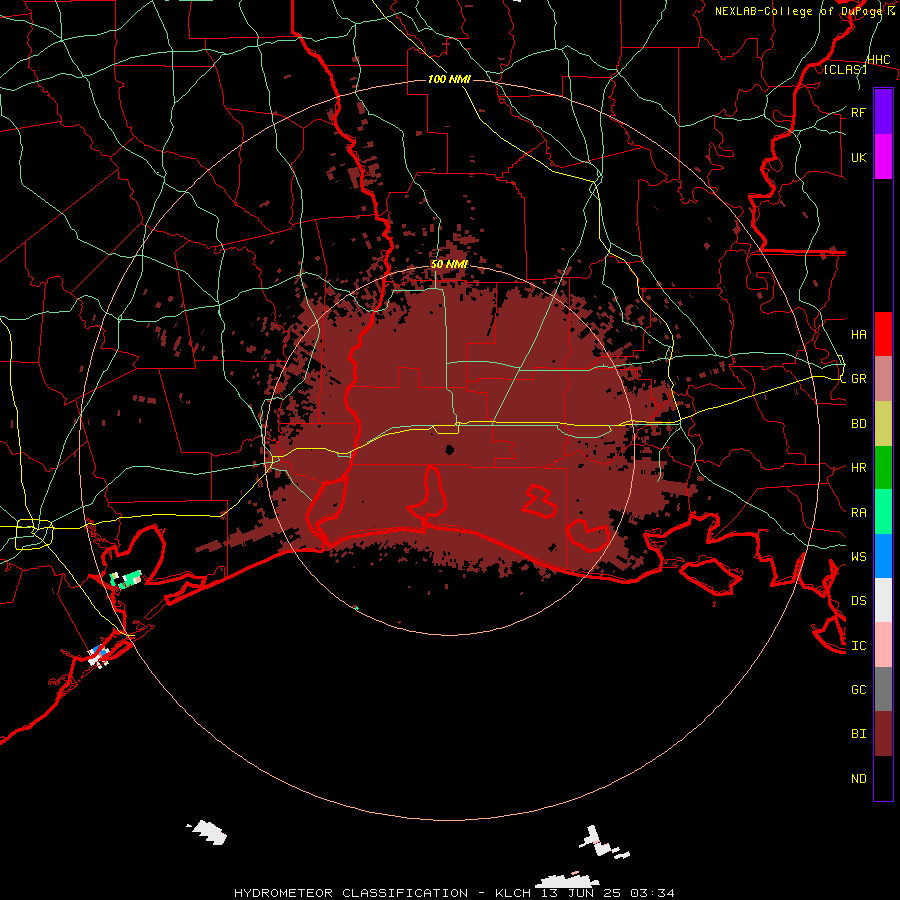
Task: Click the HR dark green legend swatch
Action: tap(883, 468)
